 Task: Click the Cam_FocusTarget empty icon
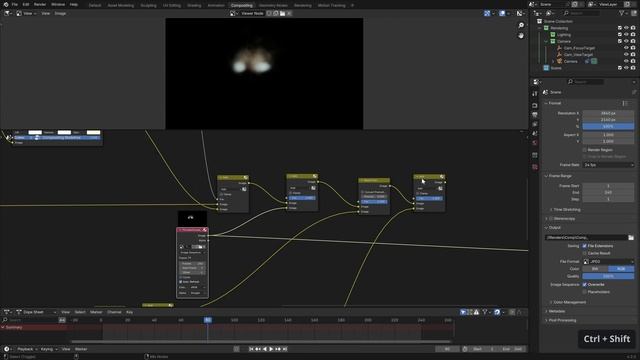pos(560,48)
